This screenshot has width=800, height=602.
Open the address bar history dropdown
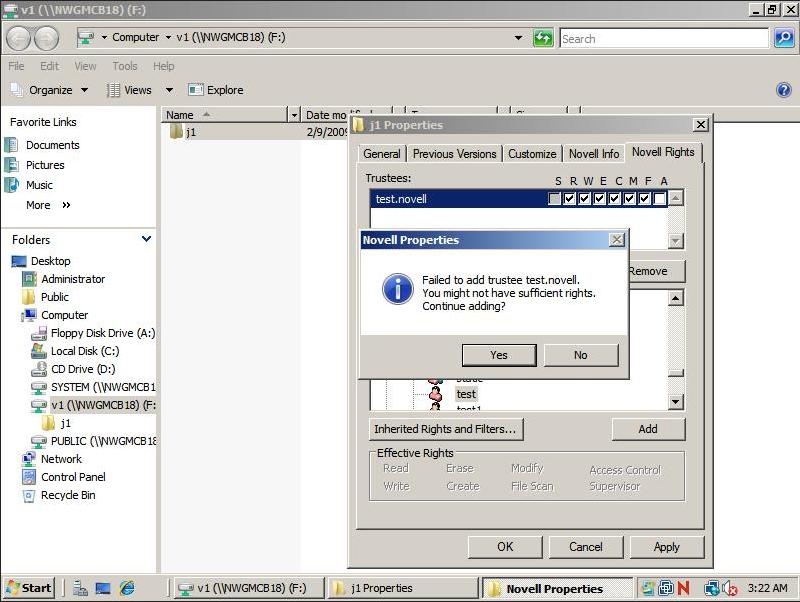pyautogui.click(x=518, y=37)
